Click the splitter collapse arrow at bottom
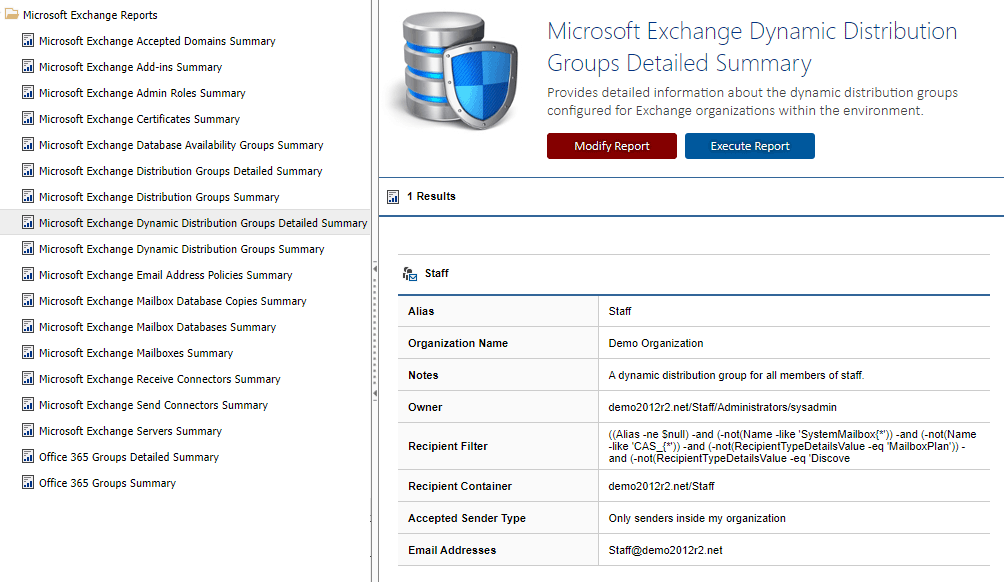1004x582 pixels. 375,393
